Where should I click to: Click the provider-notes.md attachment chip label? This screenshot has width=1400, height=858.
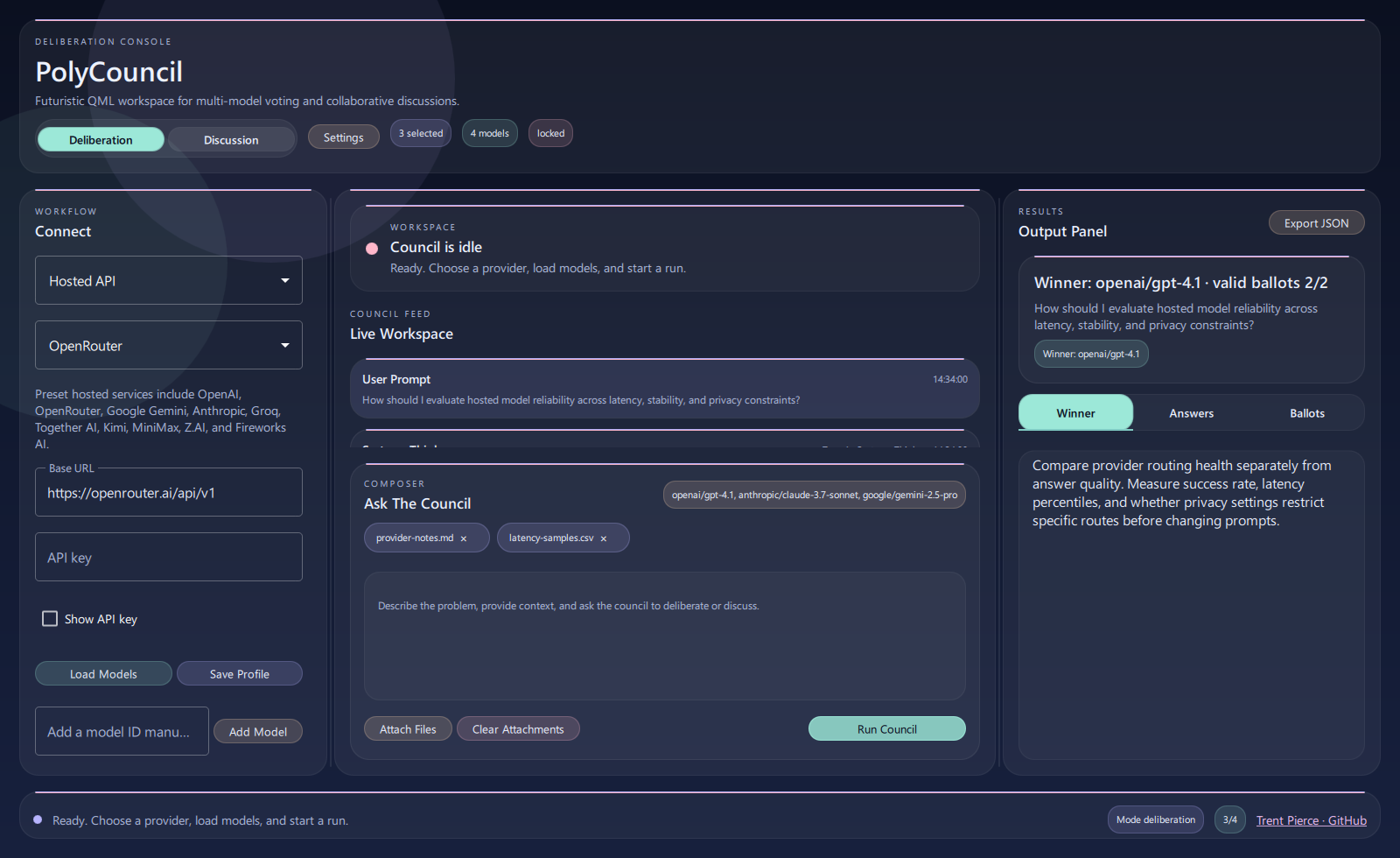(415, 538)
